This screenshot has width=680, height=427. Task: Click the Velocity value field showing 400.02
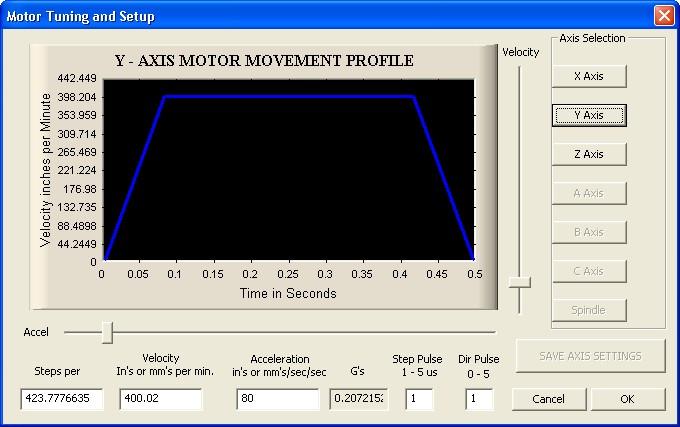coord(160,400)
